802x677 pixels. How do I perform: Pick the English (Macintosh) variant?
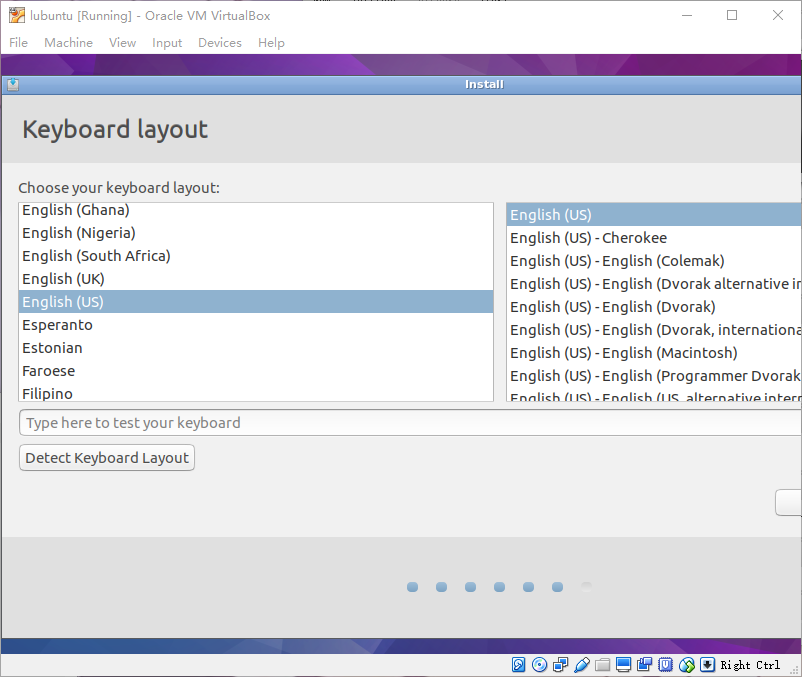[x=623, y=353]
